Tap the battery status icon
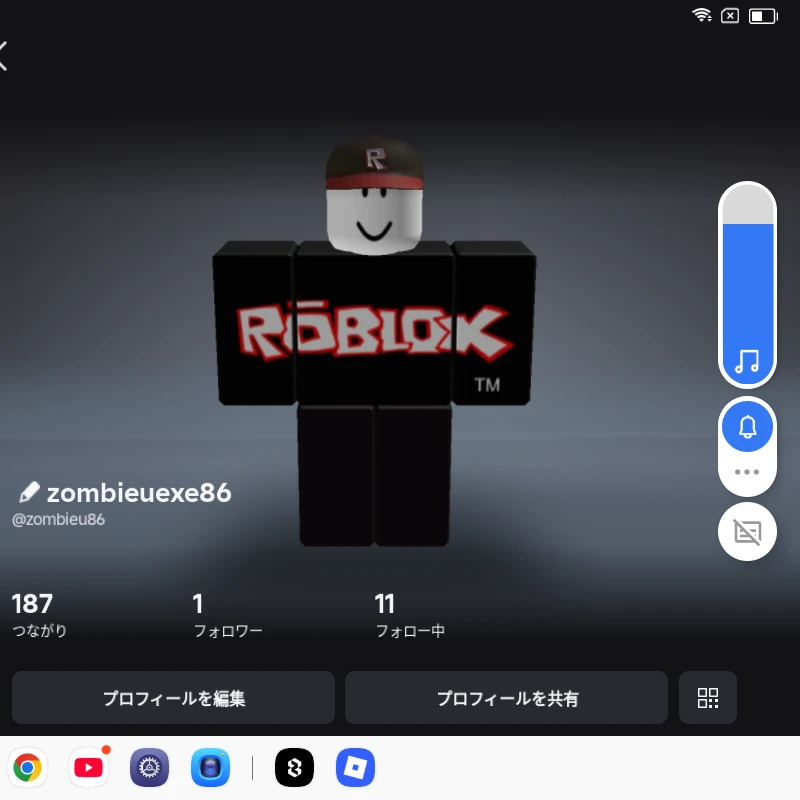This screenshot has height=800, width=800. pos(763,16)
